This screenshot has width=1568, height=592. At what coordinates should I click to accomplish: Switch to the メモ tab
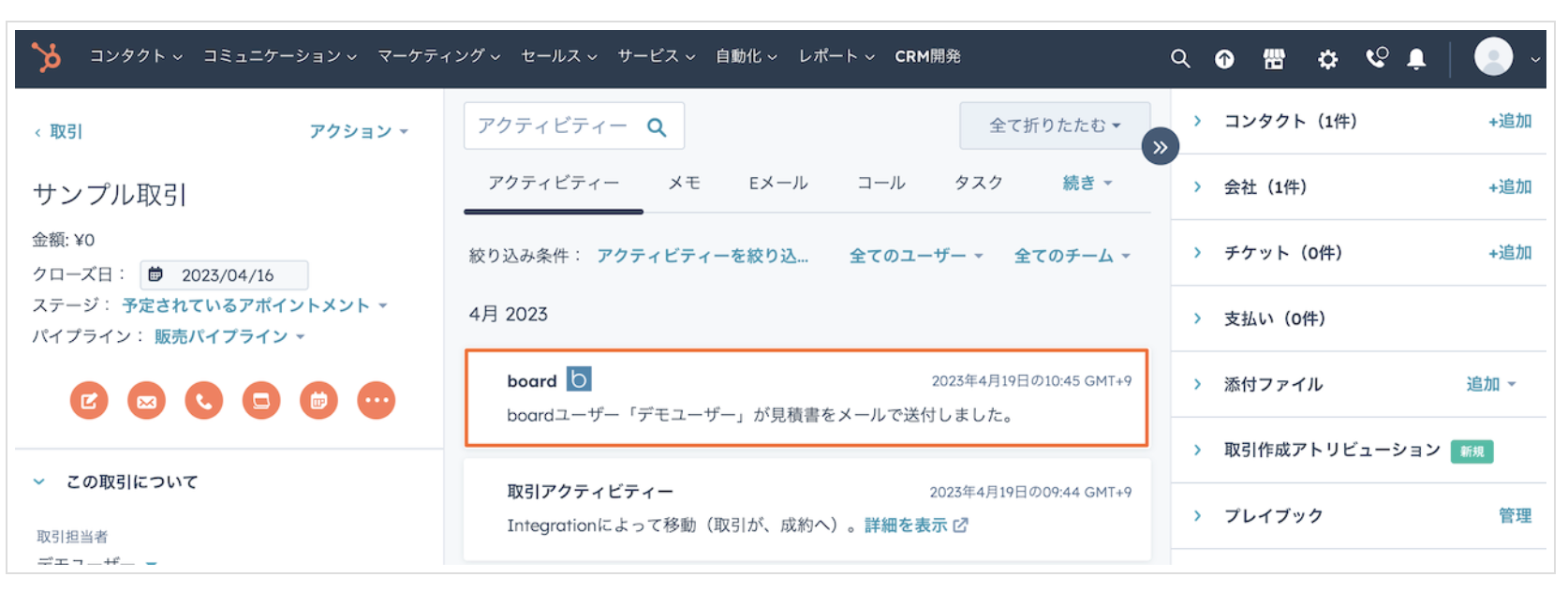tap(684, 184)
